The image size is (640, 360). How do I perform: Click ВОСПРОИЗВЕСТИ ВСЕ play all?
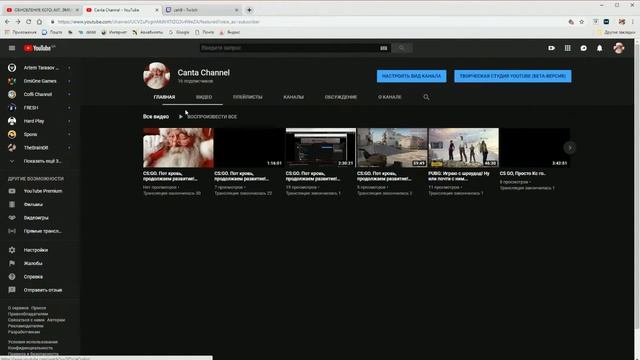tap(208, 117)
